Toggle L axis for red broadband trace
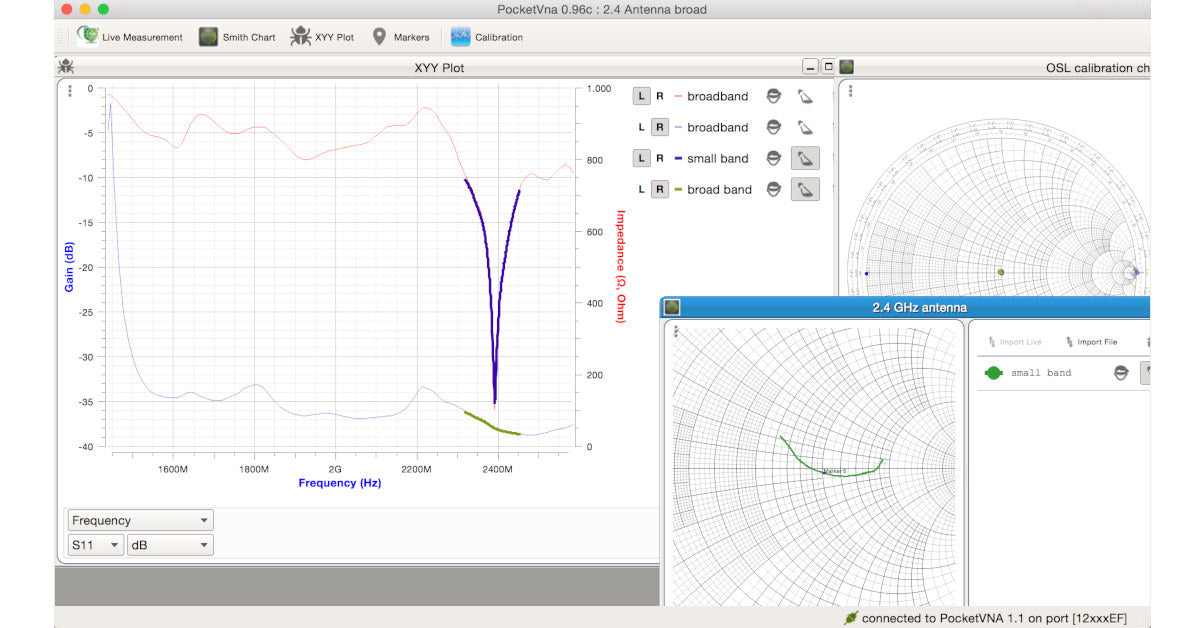Image resolution: width=1200 pixels, height=628 pixels. tap(642, 97)
